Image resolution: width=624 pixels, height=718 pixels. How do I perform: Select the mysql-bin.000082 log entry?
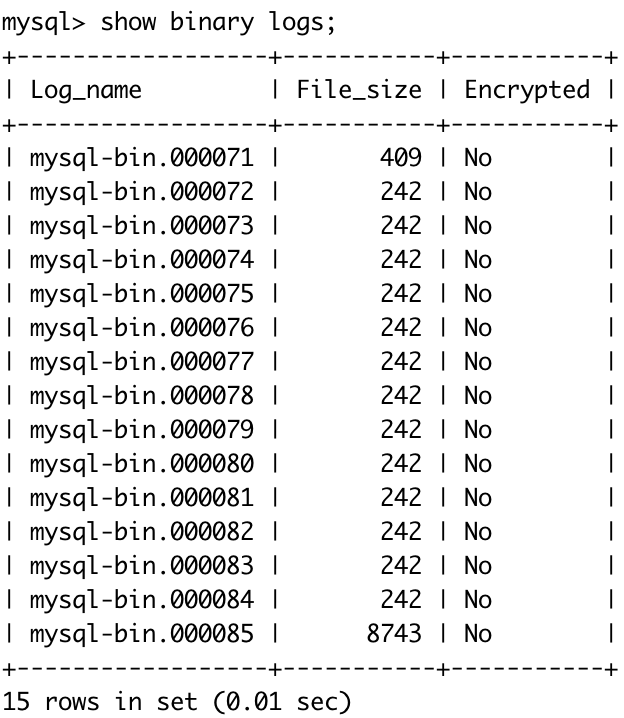pos(141,532)
